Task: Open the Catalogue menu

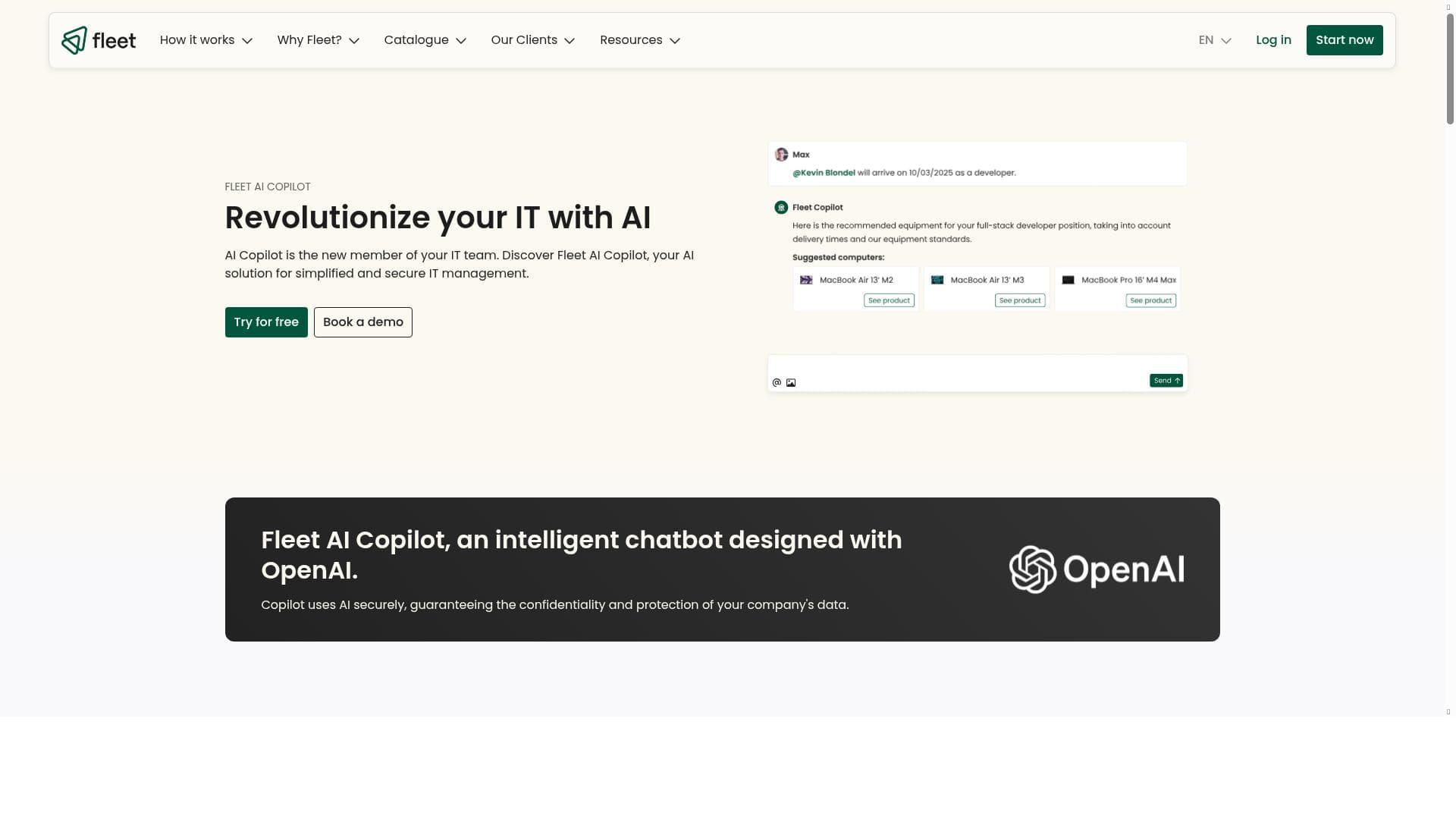Action: 425,40
